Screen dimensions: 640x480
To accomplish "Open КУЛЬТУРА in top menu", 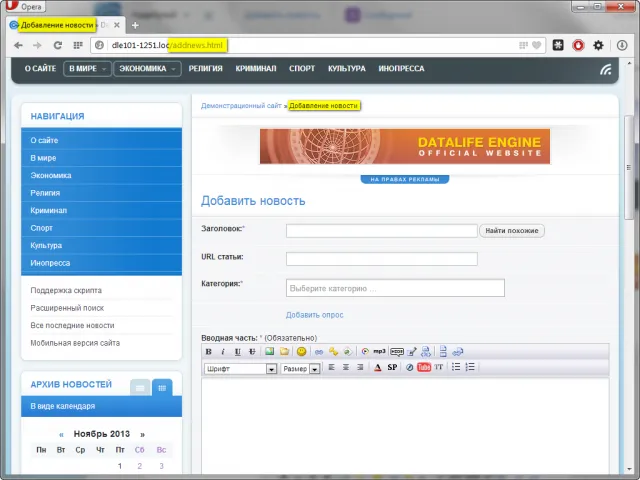I will click(x=347, y=69).
